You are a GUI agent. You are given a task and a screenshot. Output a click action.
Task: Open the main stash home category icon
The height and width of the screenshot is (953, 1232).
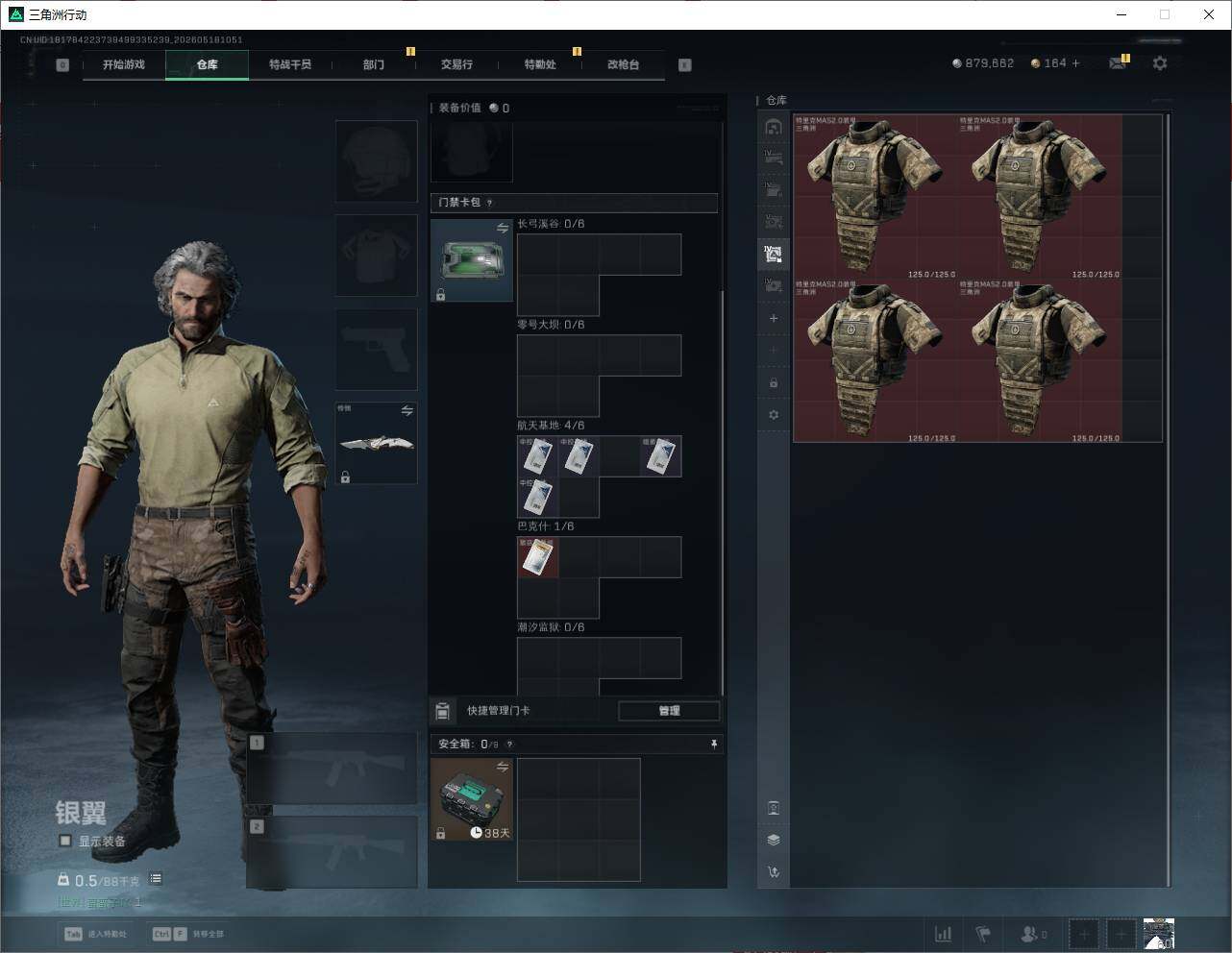774,127
